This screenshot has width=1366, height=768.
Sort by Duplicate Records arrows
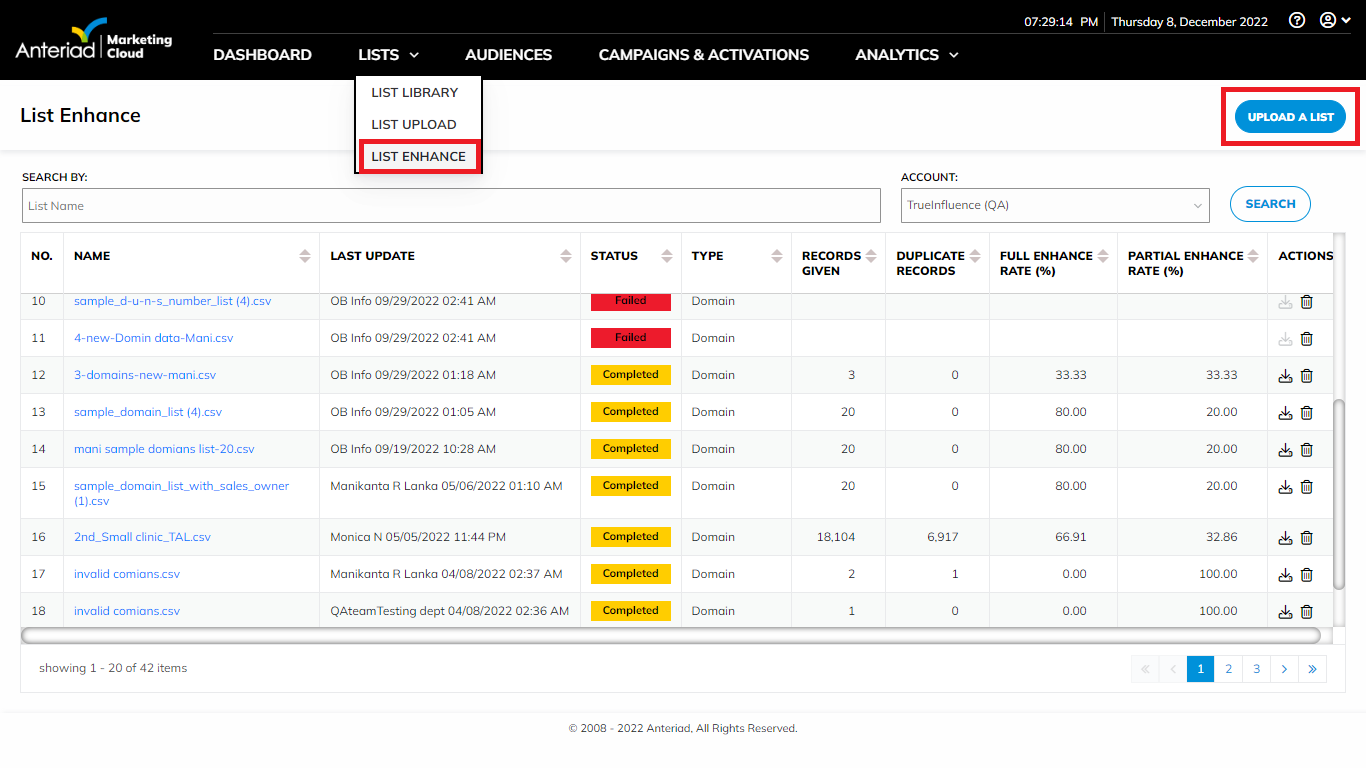(x=975, y=256)
